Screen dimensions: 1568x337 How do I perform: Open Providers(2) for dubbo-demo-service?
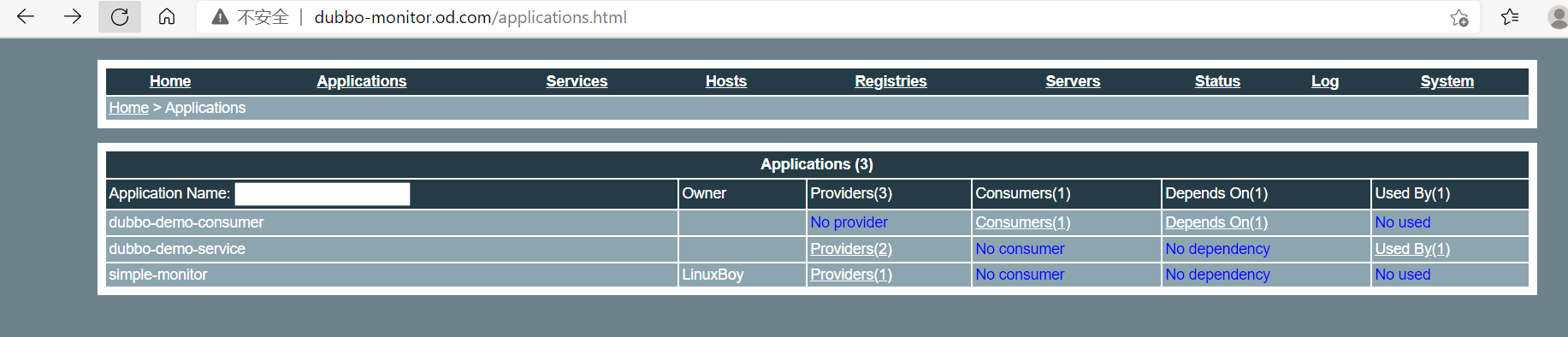click(x=851, y=249)
